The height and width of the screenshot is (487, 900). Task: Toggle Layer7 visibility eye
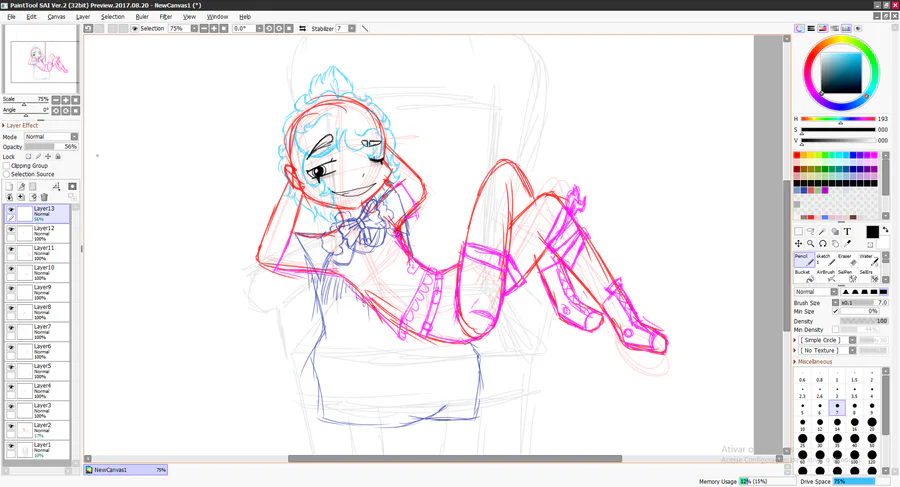tap(11, 328)
